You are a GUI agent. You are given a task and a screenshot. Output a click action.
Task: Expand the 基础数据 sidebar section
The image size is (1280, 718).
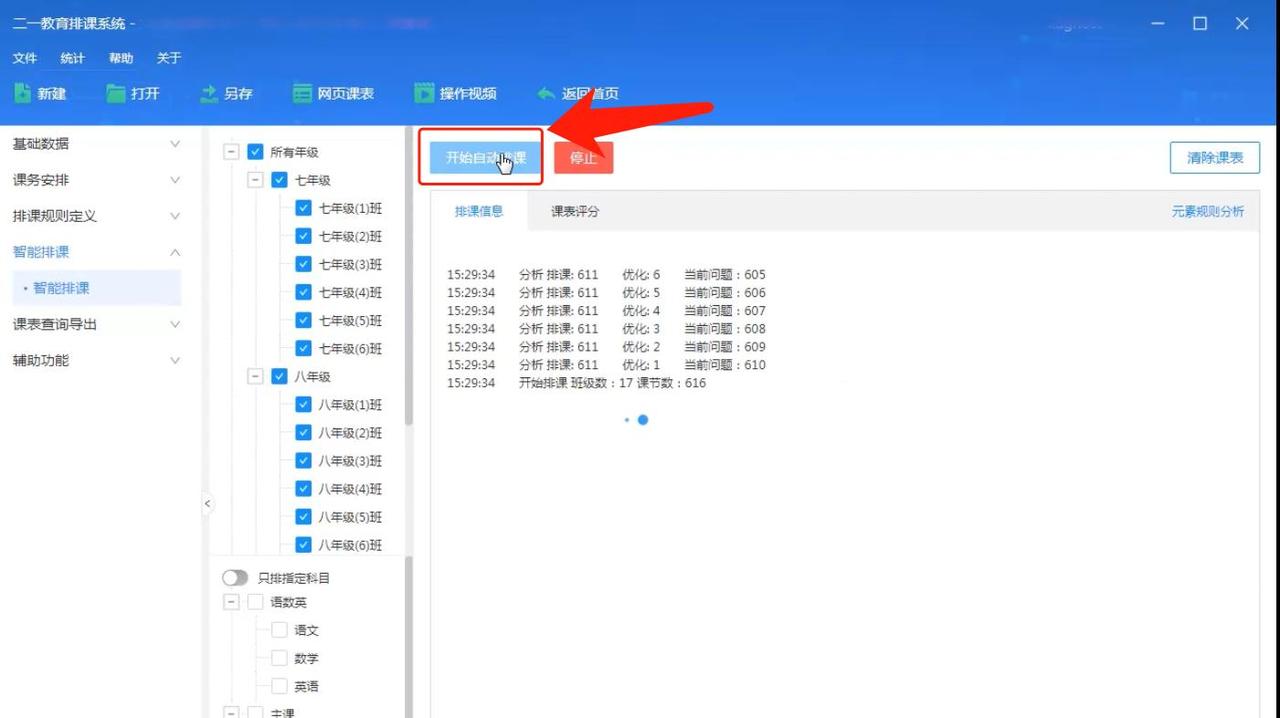(96, 144)
